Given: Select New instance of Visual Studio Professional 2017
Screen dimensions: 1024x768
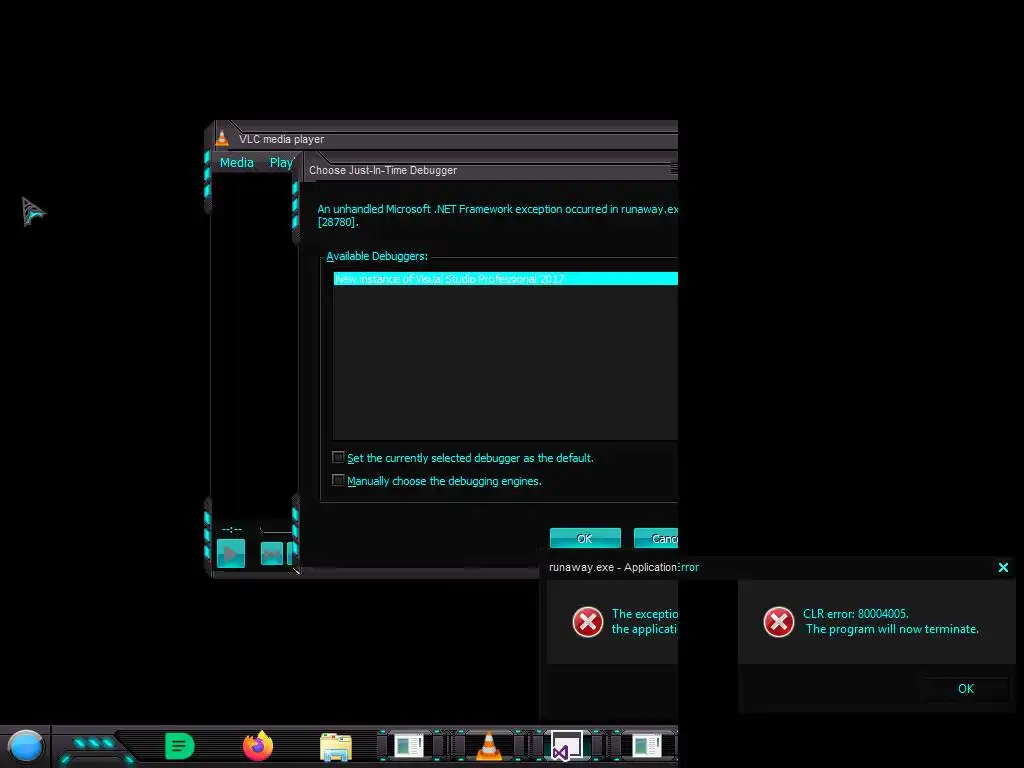Looking at the screenshot, I should click(505, 279).
